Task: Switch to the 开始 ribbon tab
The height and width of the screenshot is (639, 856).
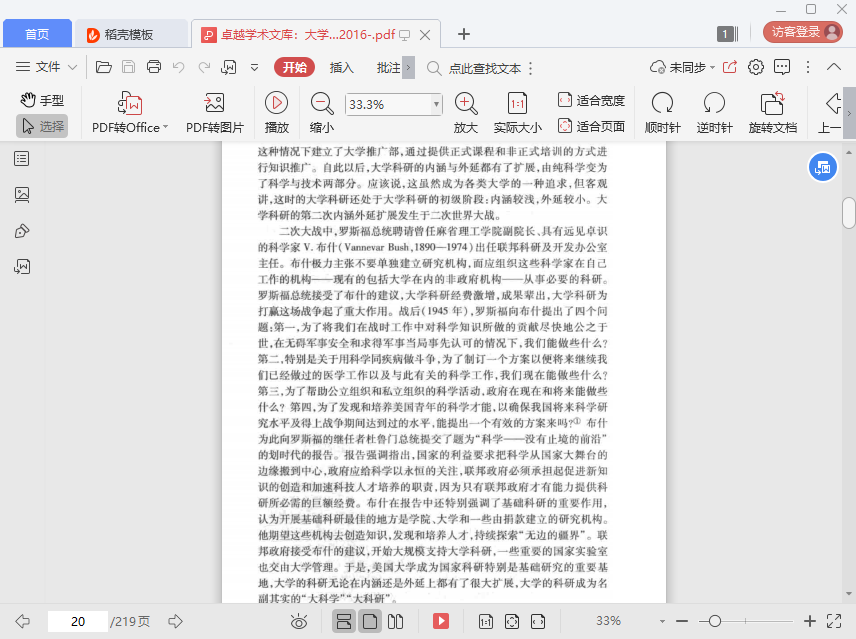Action: 295,67
